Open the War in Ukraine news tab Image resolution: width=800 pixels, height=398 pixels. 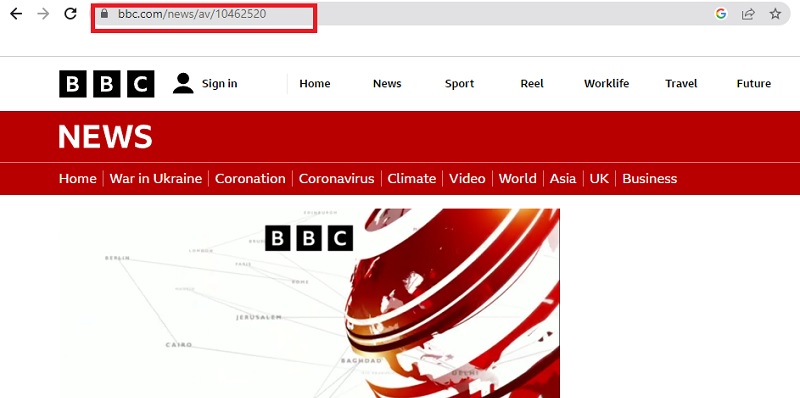(x=156, y=179)
